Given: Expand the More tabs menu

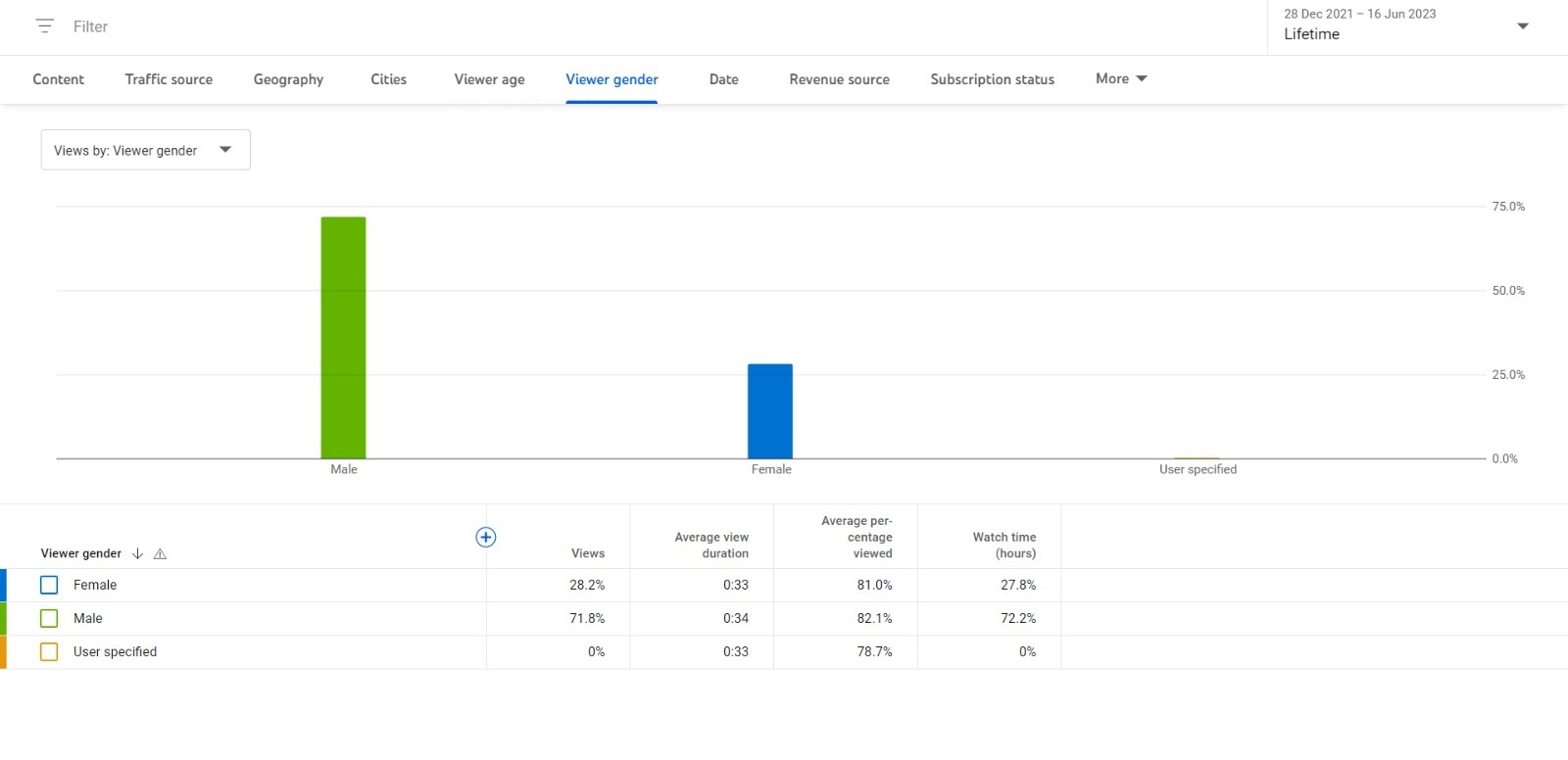Looking at the screenshot, I should 1121,78.
